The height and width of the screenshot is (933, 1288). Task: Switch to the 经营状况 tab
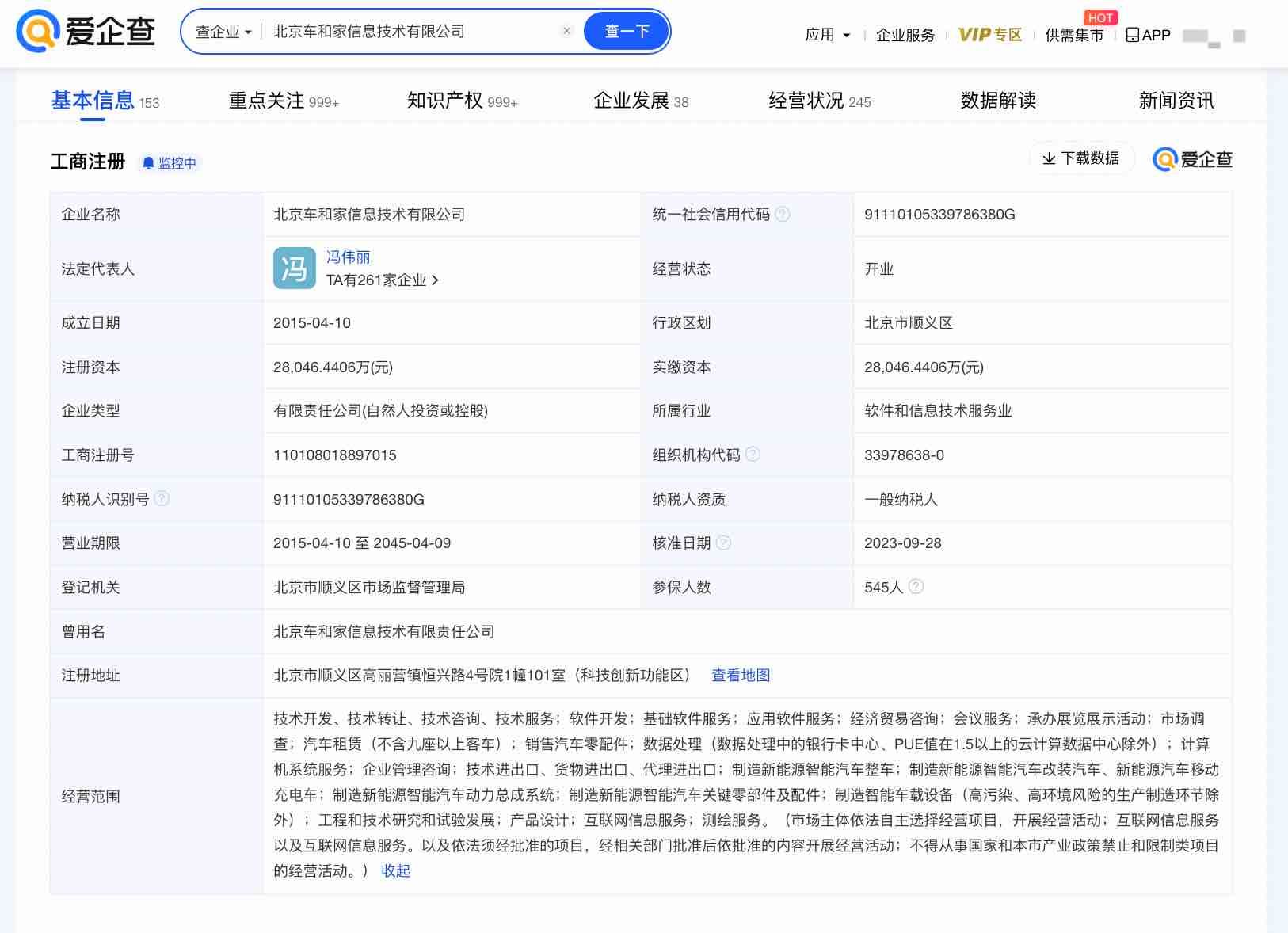click(820, 101)
